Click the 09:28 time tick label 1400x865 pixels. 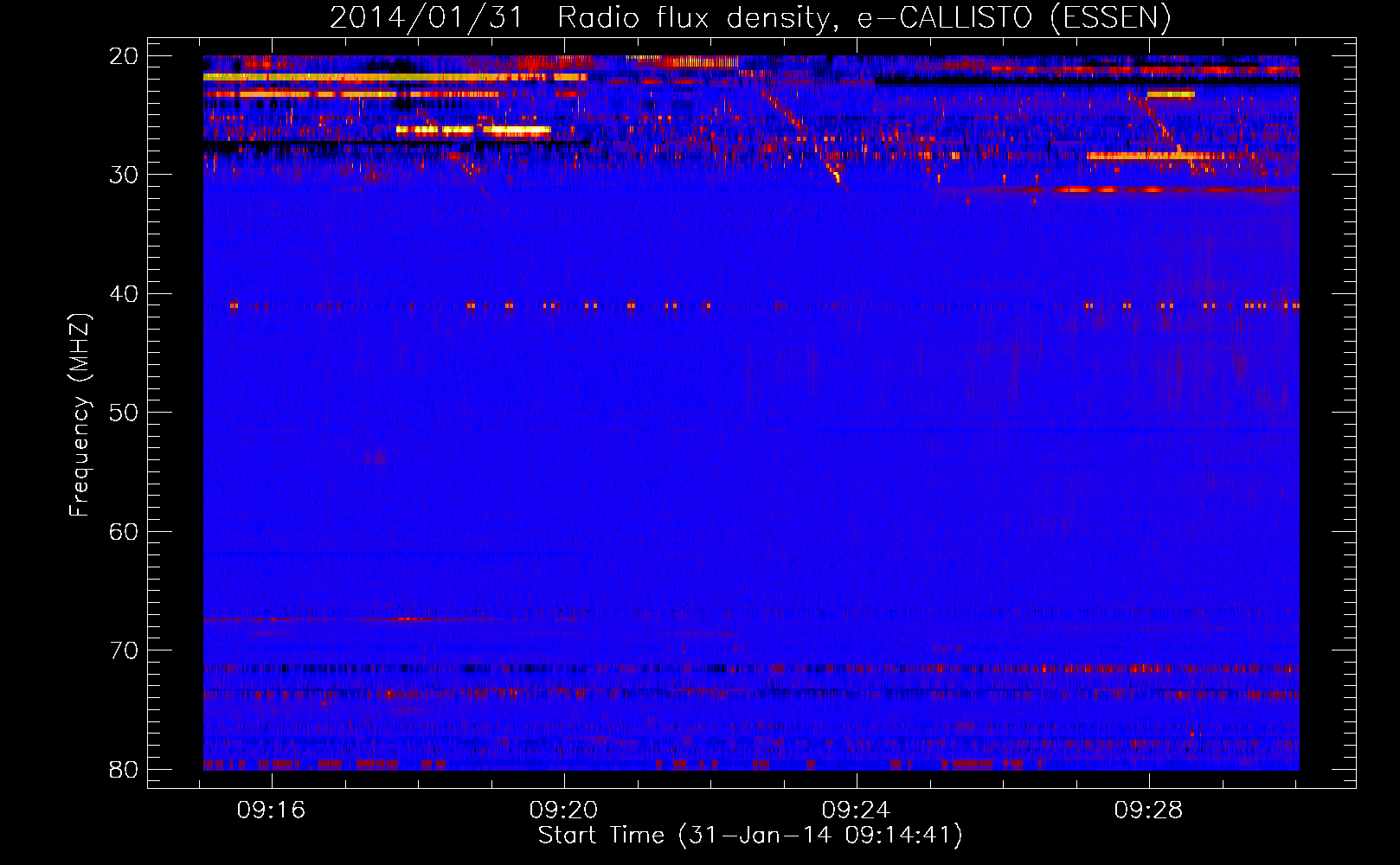pyautogui.click(x=1149, y=811)
